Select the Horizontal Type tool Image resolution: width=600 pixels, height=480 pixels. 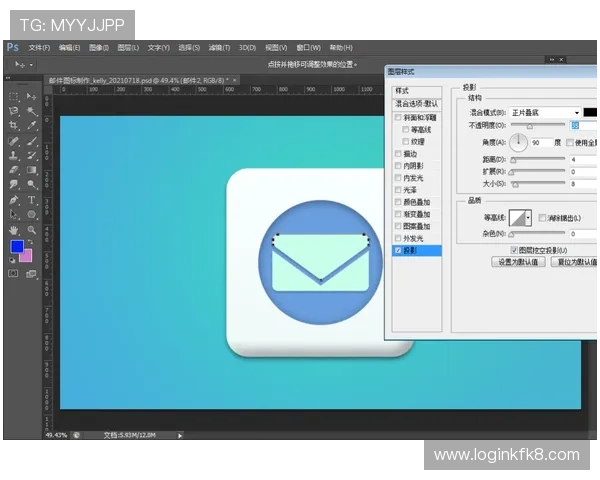pos(31,200)
